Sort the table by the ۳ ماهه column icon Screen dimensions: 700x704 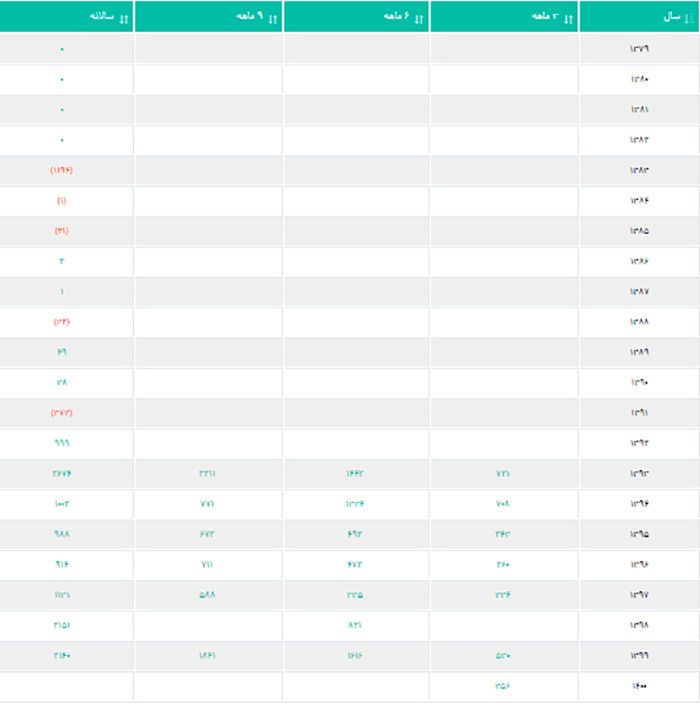pos(569,18)
